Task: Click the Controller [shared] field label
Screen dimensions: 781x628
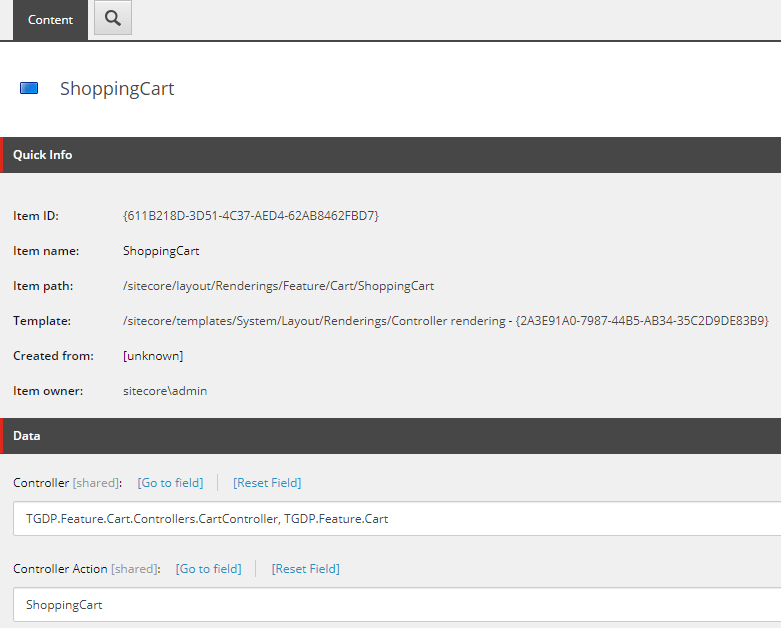Action: (x=66, y=483)
